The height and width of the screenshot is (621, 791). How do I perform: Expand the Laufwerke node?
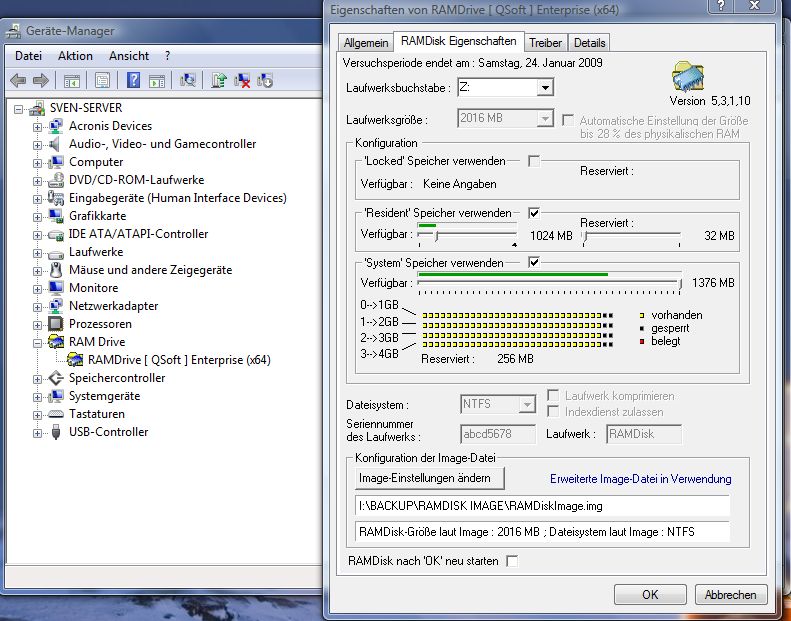[37, 253]
